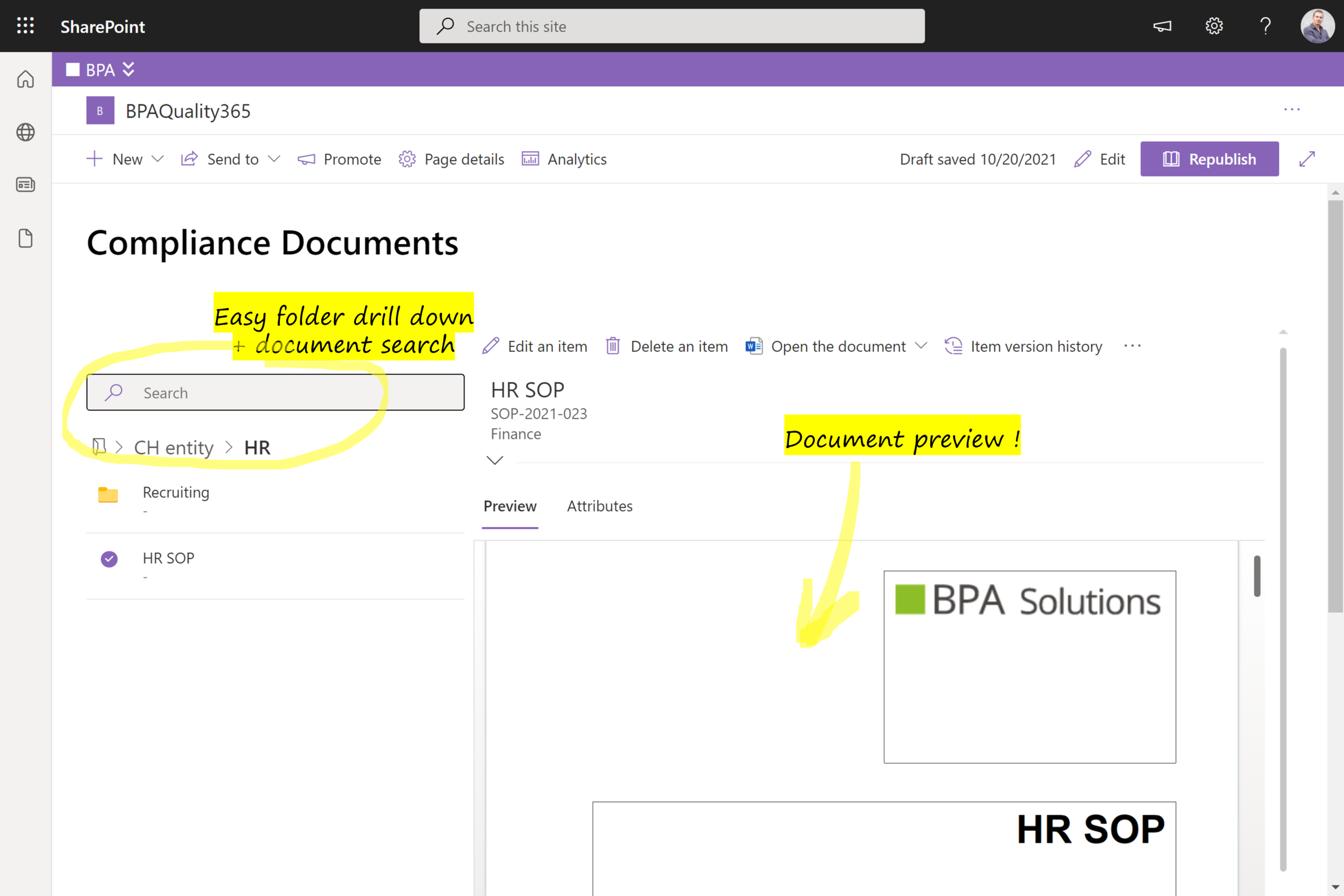Click the Promote megaphone button

coord(340,159)
